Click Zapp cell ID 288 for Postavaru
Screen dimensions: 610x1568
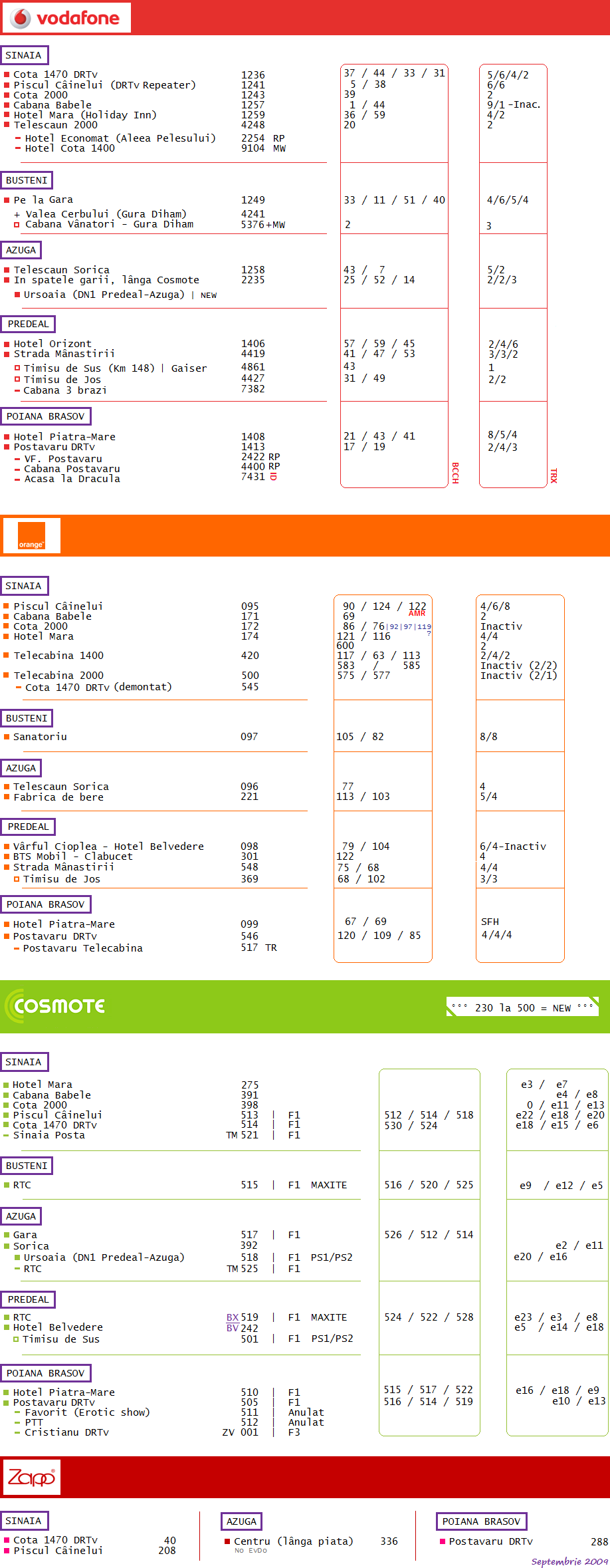pos(599,1541)
